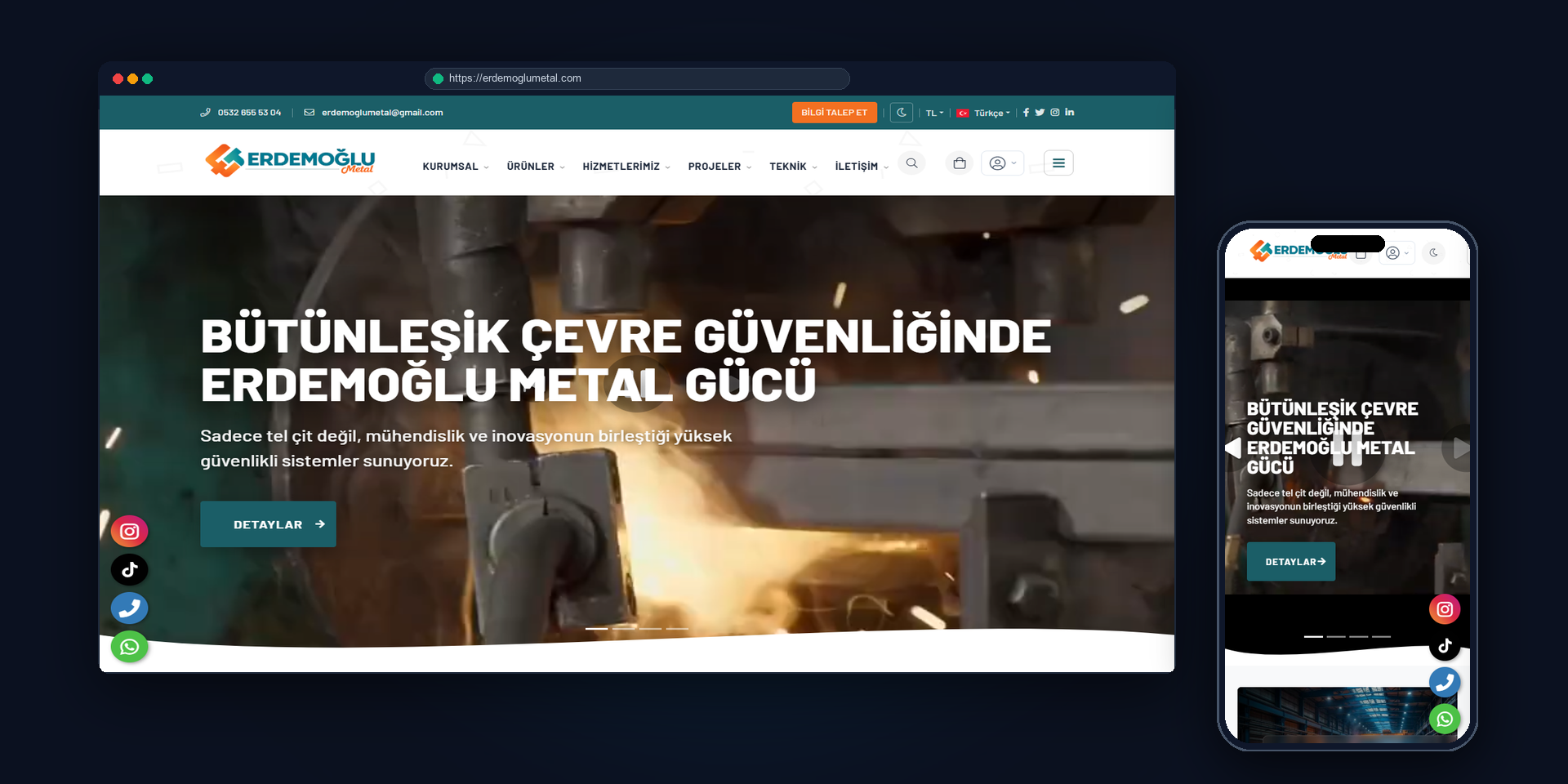Open the ÜRÜNLER navigation item

[x=530, y=167]
